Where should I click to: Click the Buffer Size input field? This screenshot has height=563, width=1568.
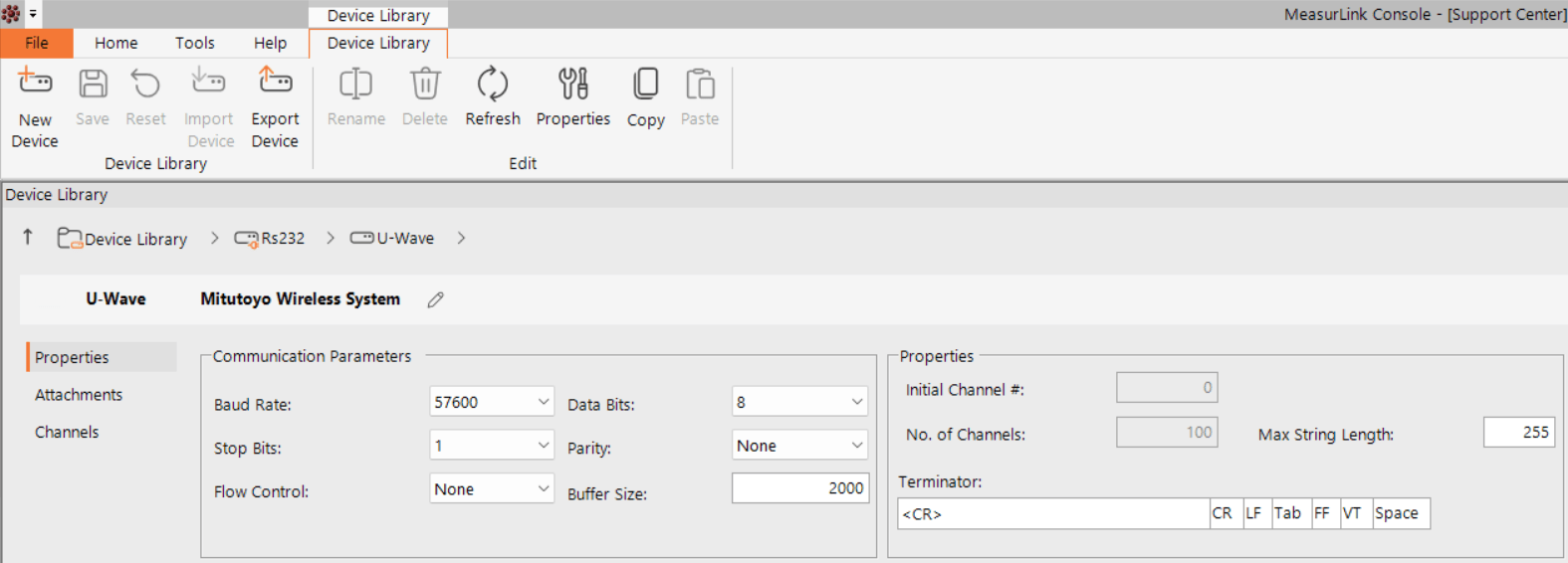[x=800, y=488]
